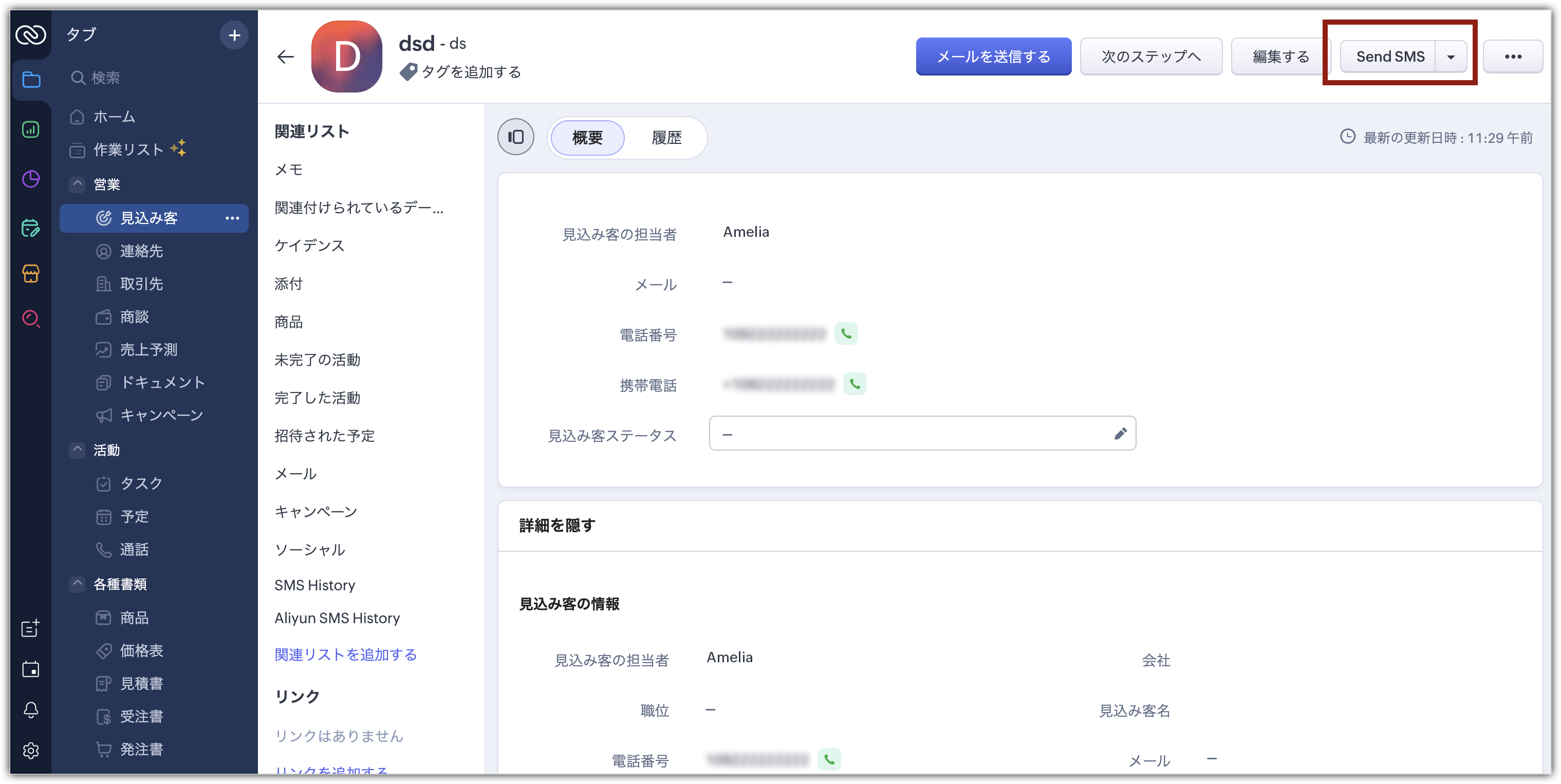Viewport: 1561px width, 784px height.
Task: Click plus icon next to タブ
Action: pyautogui.click(x=234, y=35)
